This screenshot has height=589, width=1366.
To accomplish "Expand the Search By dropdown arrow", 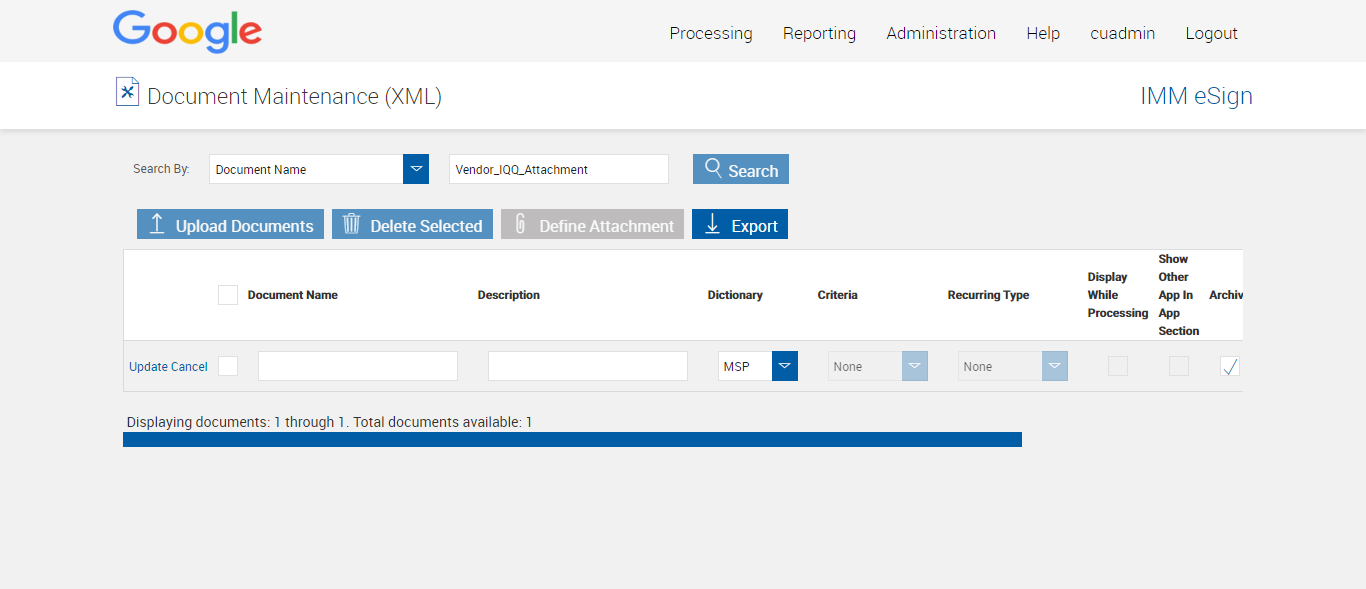I will (x=416, y=169).
